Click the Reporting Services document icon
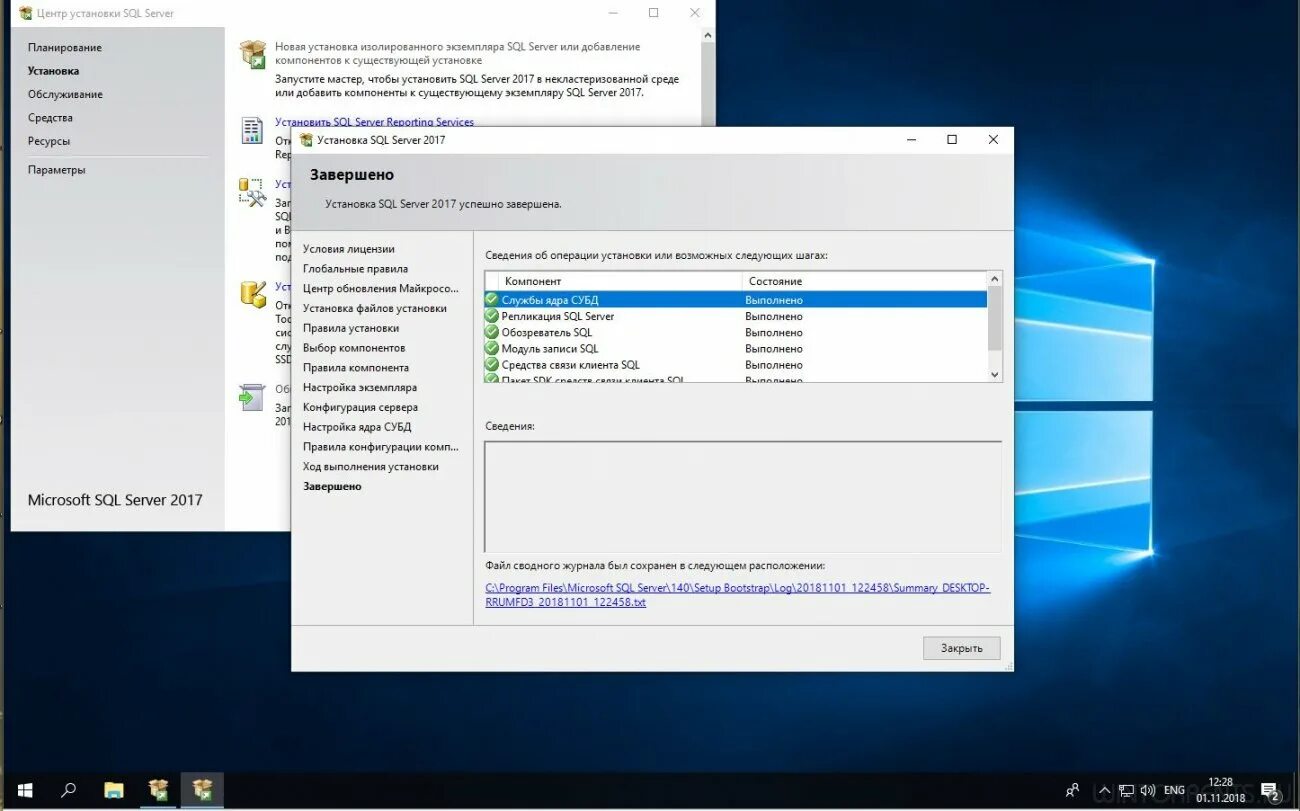 (x=252, y=130)
